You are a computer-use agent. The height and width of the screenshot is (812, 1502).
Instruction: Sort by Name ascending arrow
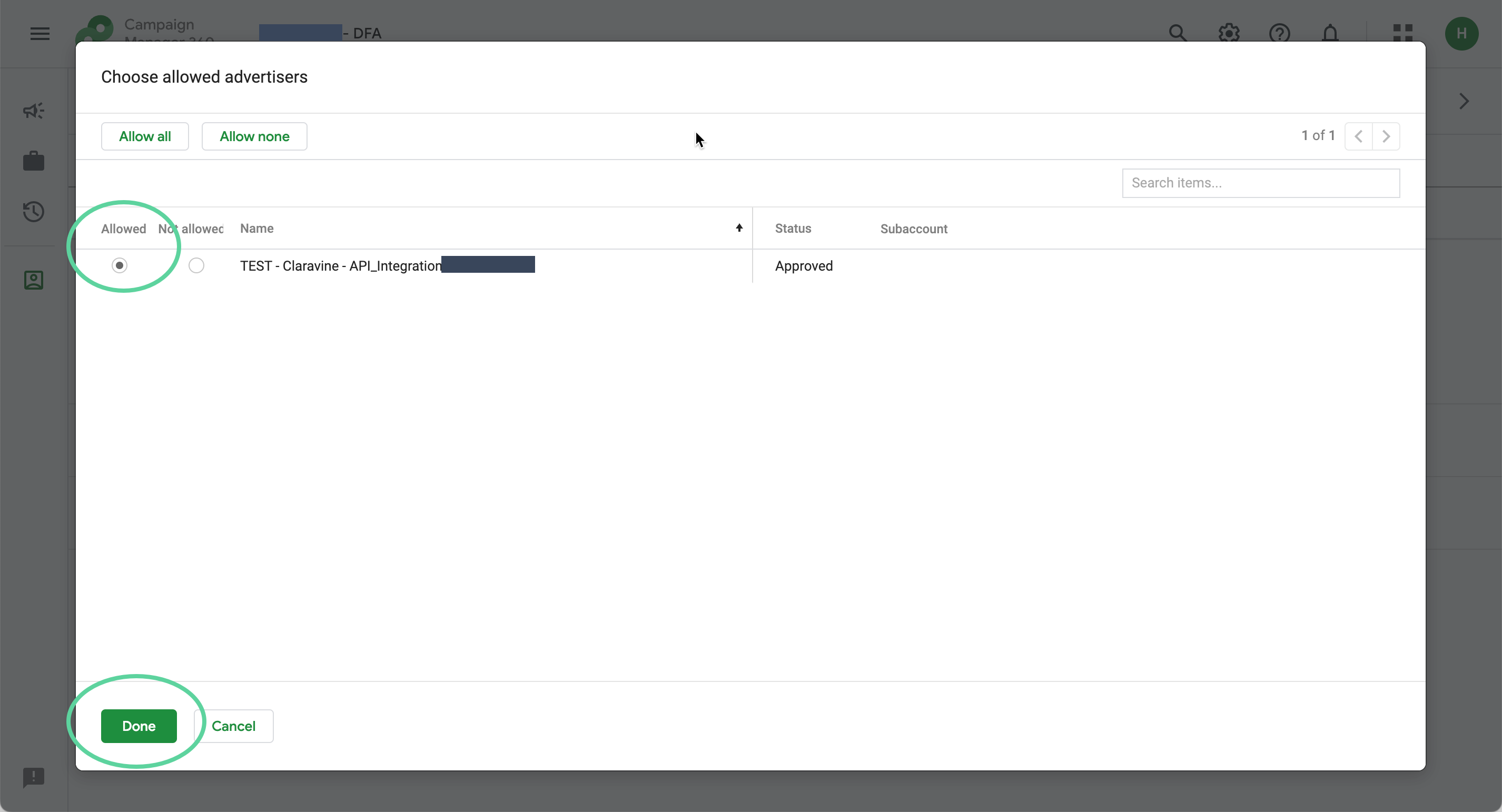coord(739,228)
